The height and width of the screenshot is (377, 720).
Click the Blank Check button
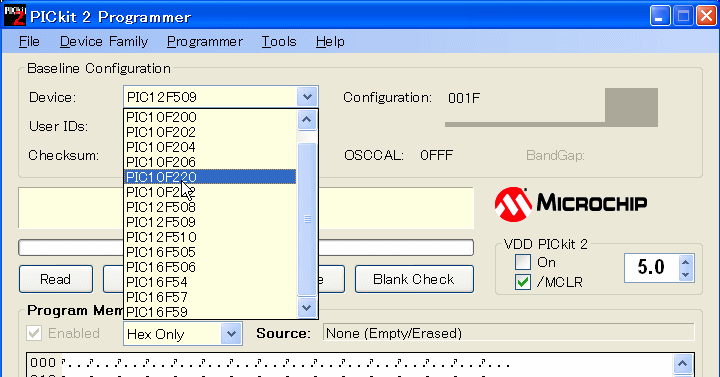[x=414, y=279]
